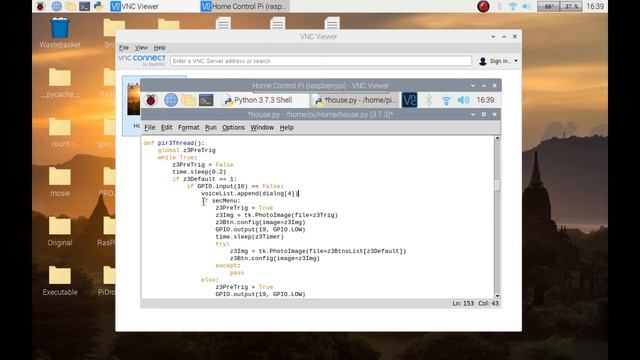Select the count desktop folder
The image size is (640, 360).
(x=60, y=132)
